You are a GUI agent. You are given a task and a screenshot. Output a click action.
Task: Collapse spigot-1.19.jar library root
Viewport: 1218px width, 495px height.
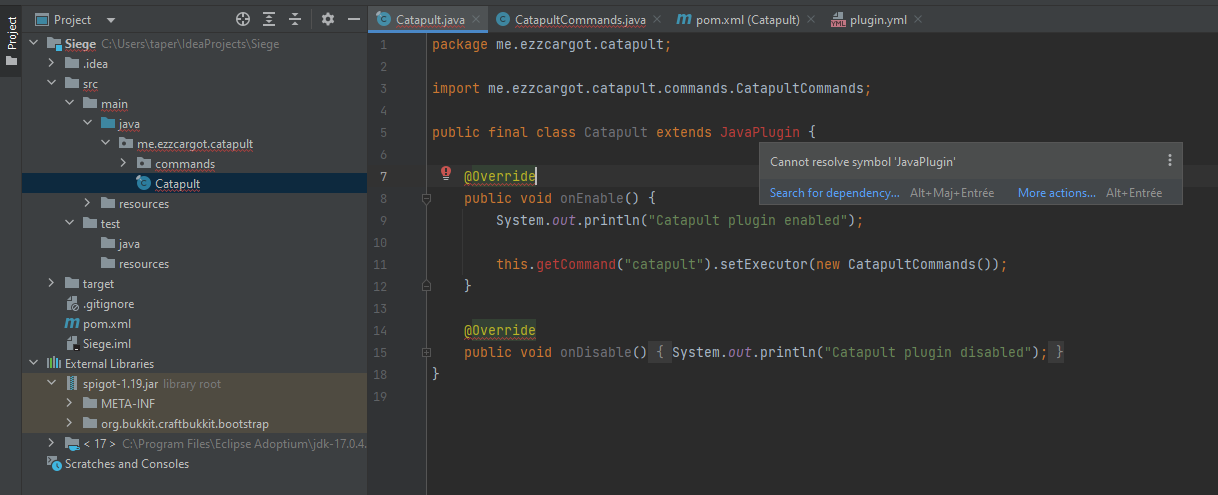coord(52,384)
